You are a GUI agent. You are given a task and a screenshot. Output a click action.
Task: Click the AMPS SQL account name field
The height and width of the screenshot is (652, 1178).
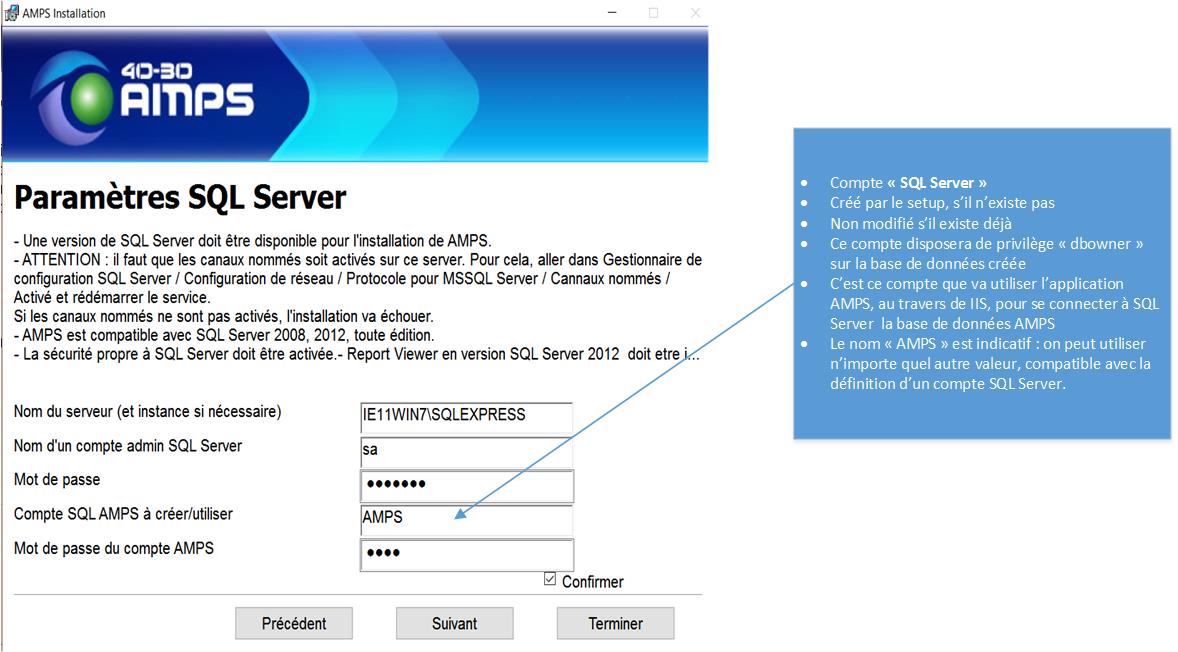pos(466,518)
